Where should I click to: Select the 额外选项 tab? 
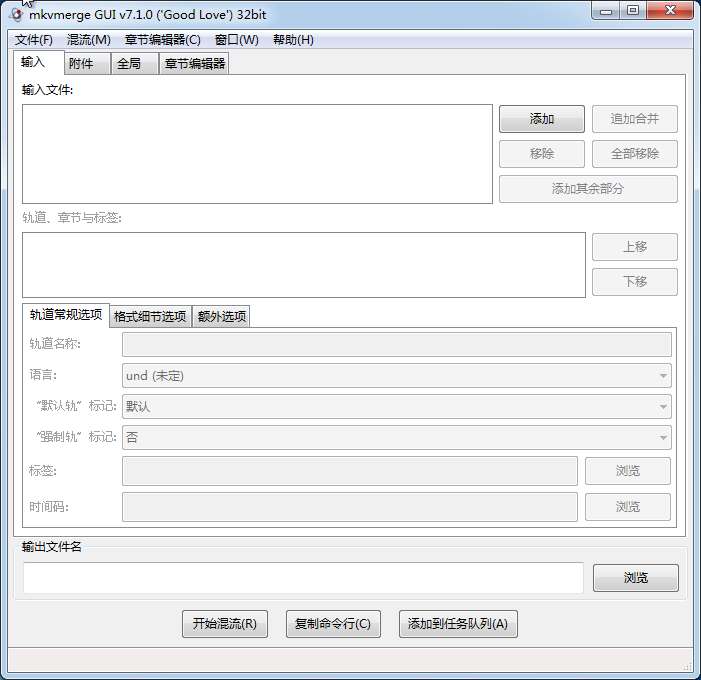pyautogui.click(x=221, y=317)
